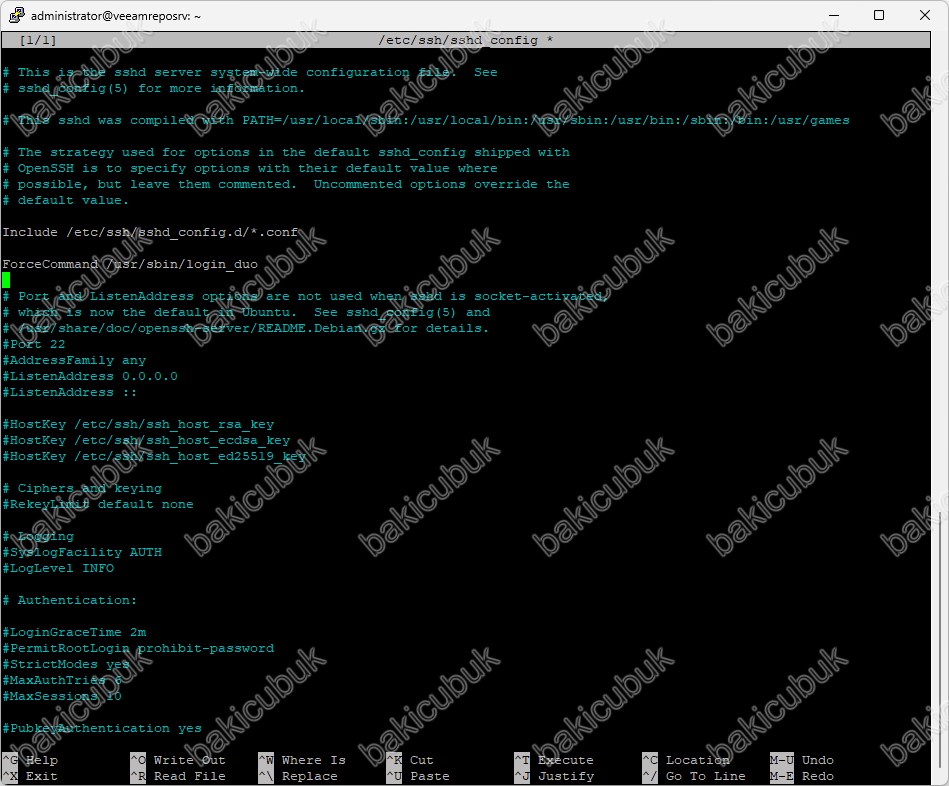Screen dimensions: 949x786
Task: Click the #ListenAddress 0.0.0.0 line
Action: pyautogui.click(x=90, y=376)
